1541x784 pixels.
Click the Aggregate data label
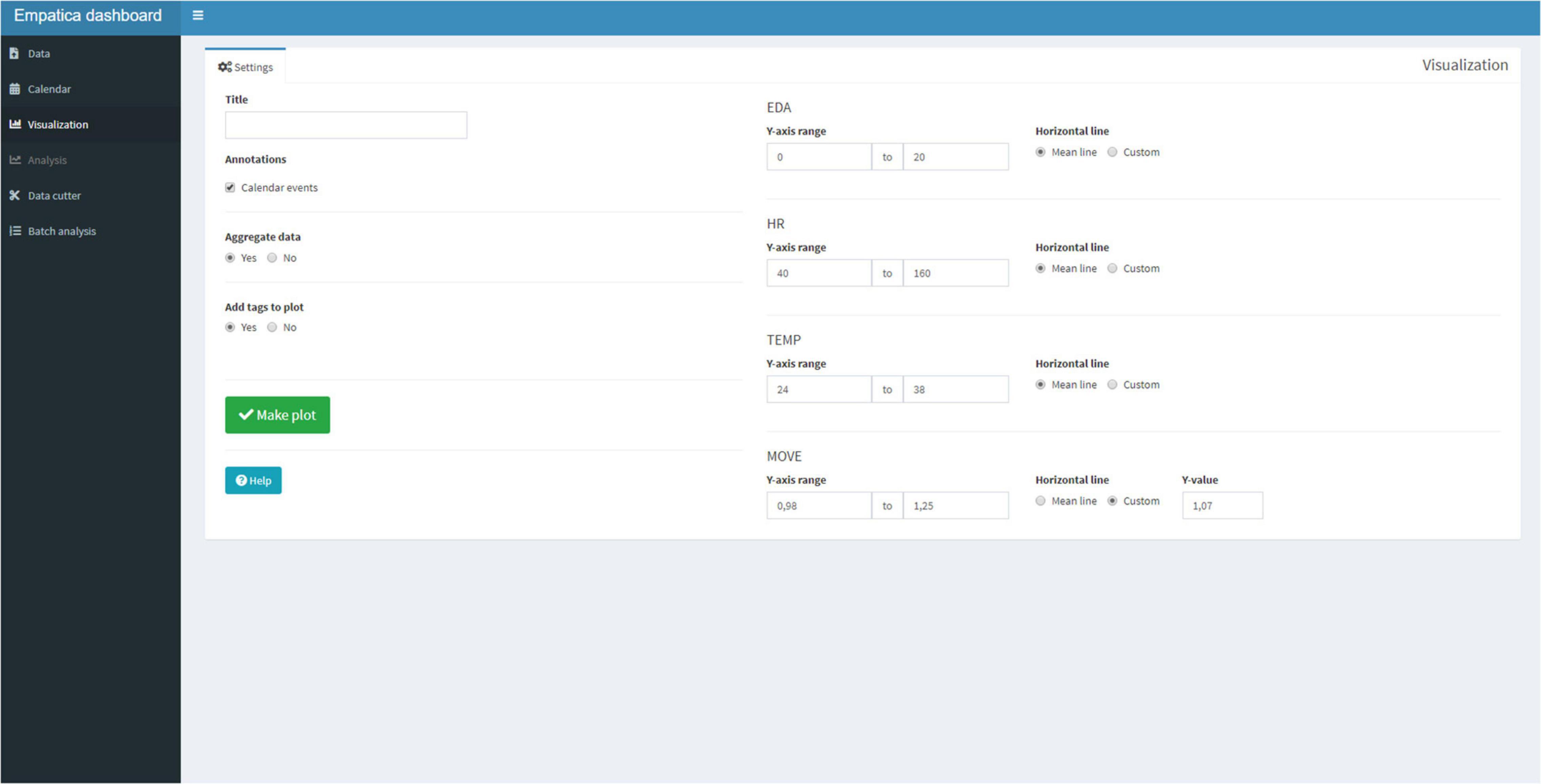coord(262,237)
